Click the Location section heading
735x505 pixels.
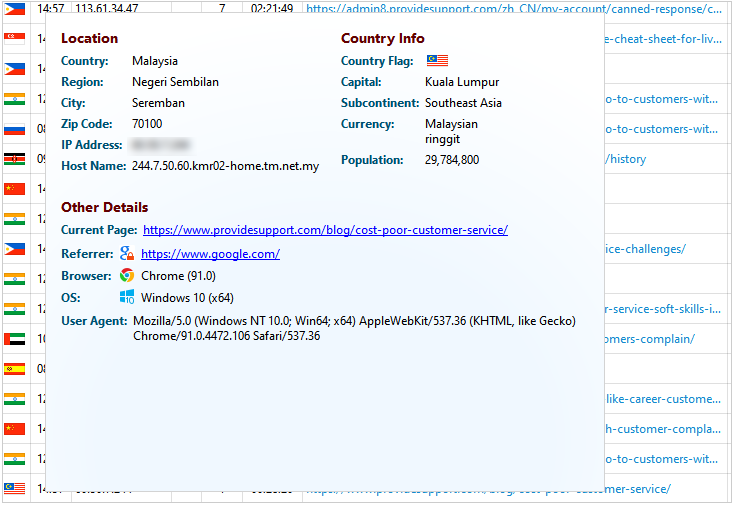[90, 38]
